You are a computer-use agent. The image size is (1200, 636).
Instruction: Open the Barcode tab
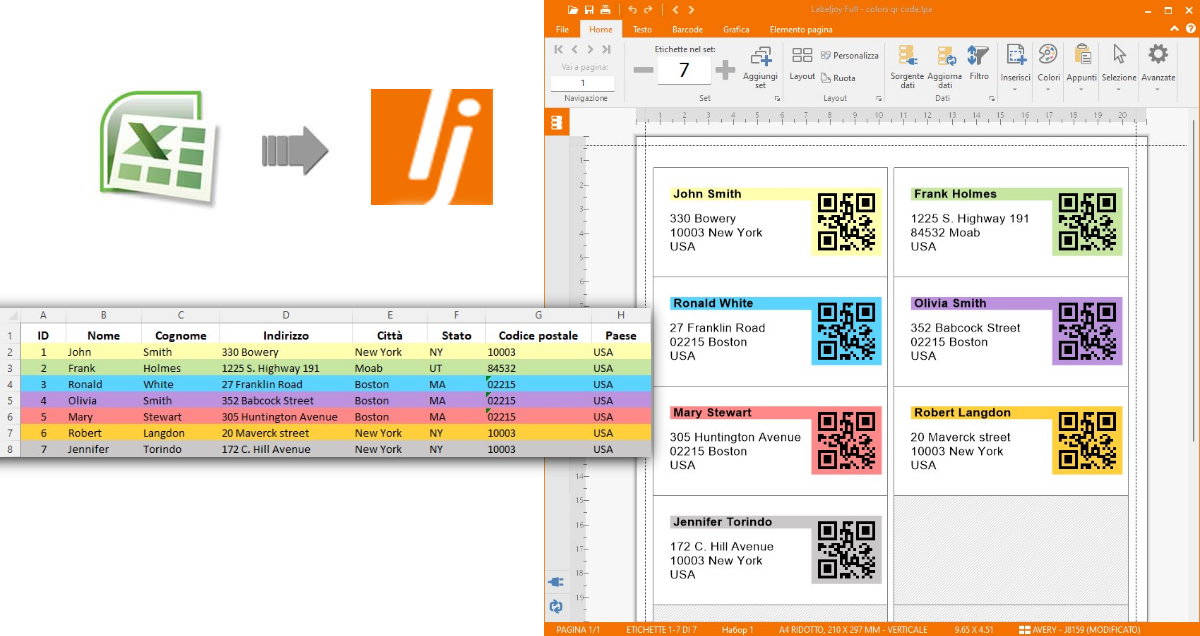point(687,30)
